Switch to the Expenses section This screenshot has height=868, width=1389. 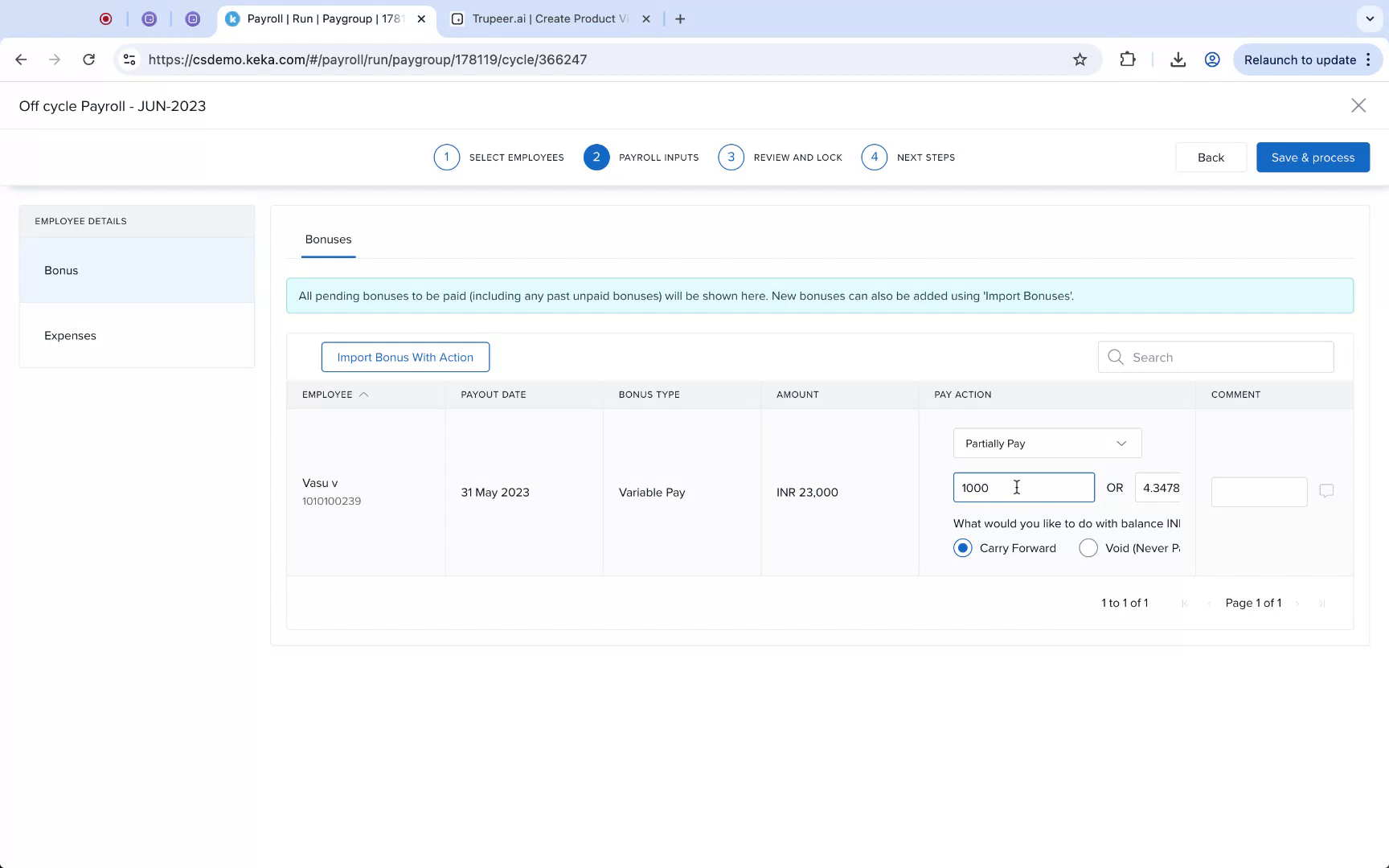(70, 335)
